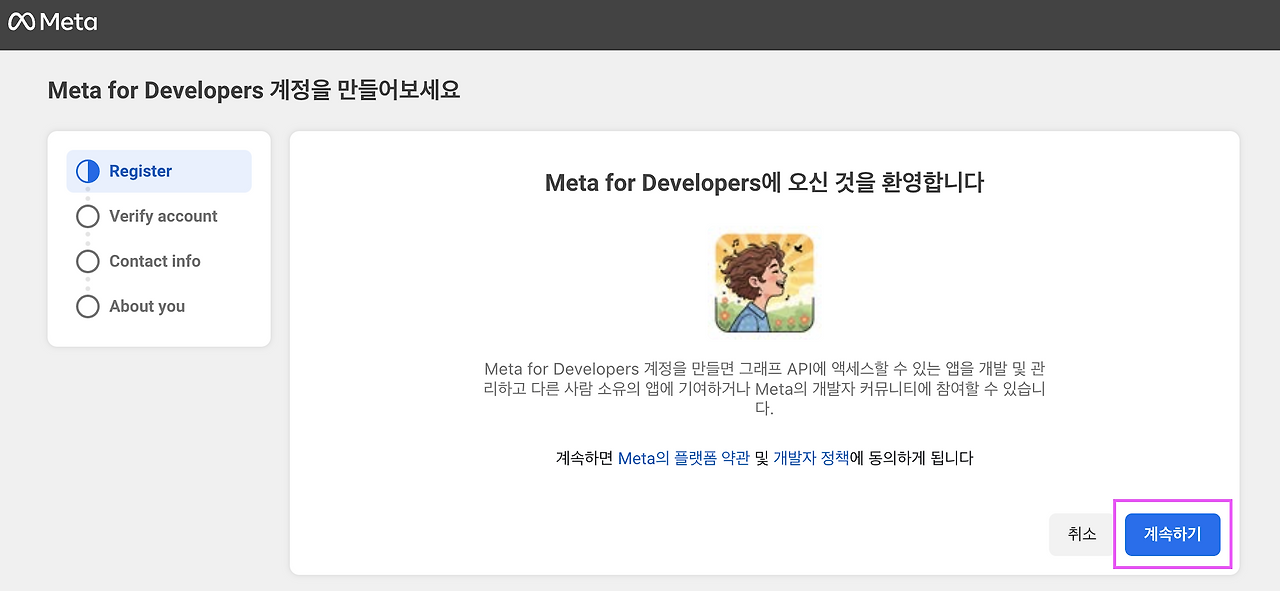Click the description paragraph about 그래프 API

tap(764, 388)
